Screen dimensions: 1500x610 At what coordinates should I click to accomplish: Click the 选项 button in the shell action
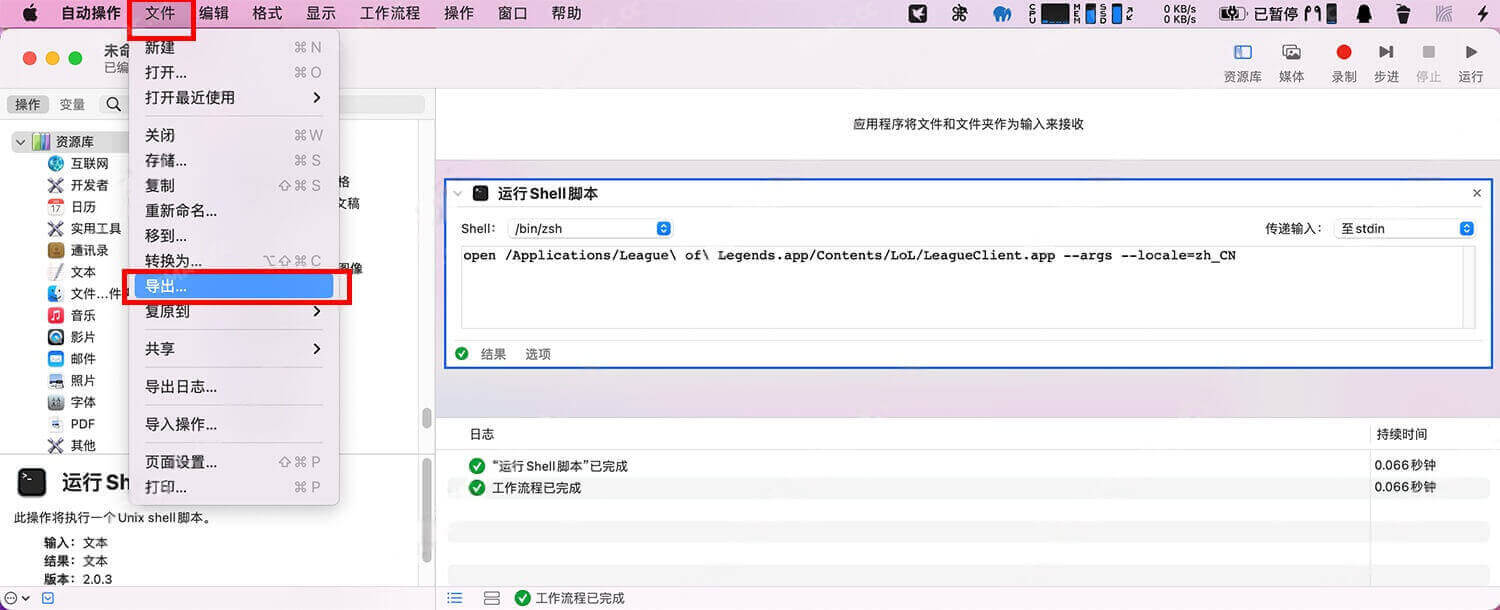click(537, 353)
